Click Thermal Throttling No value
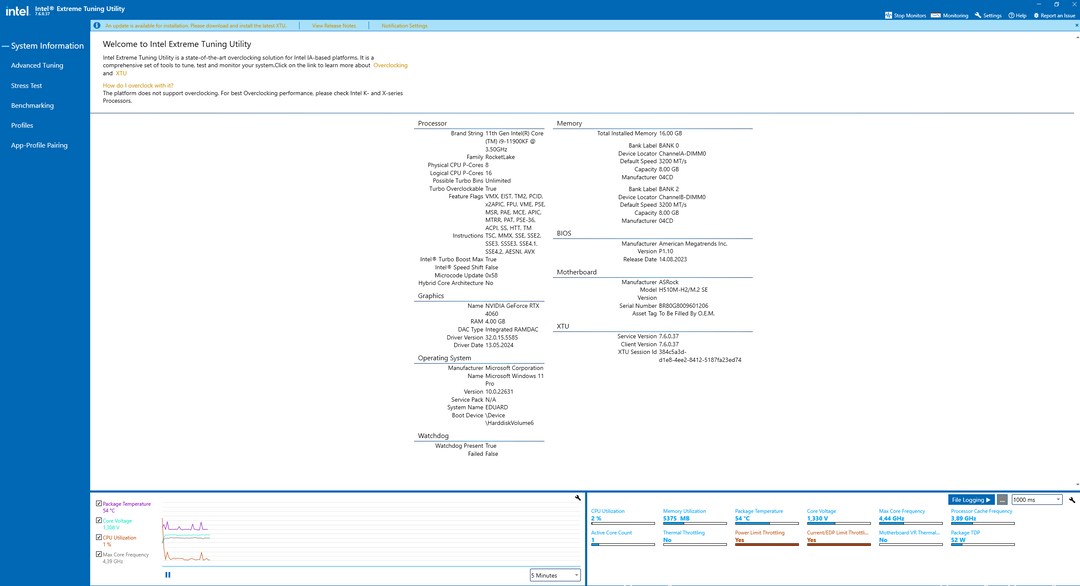This screenshot has width=1080, height=586. pyautogui.click(x=667, y=540)
